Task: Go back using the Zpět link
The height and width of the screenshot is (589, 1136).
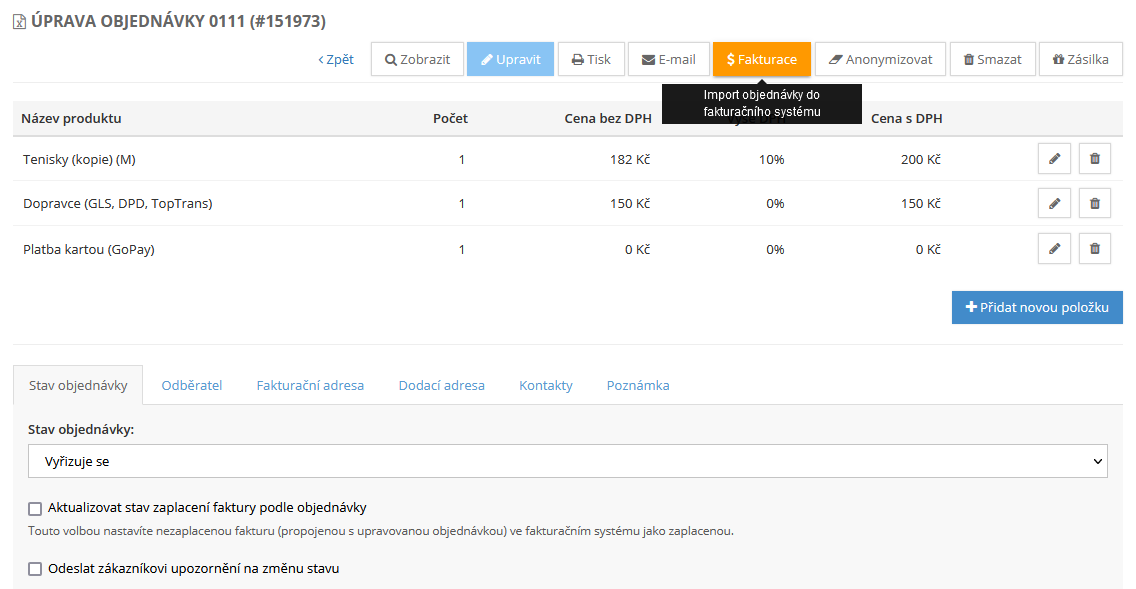Action: 336,59
